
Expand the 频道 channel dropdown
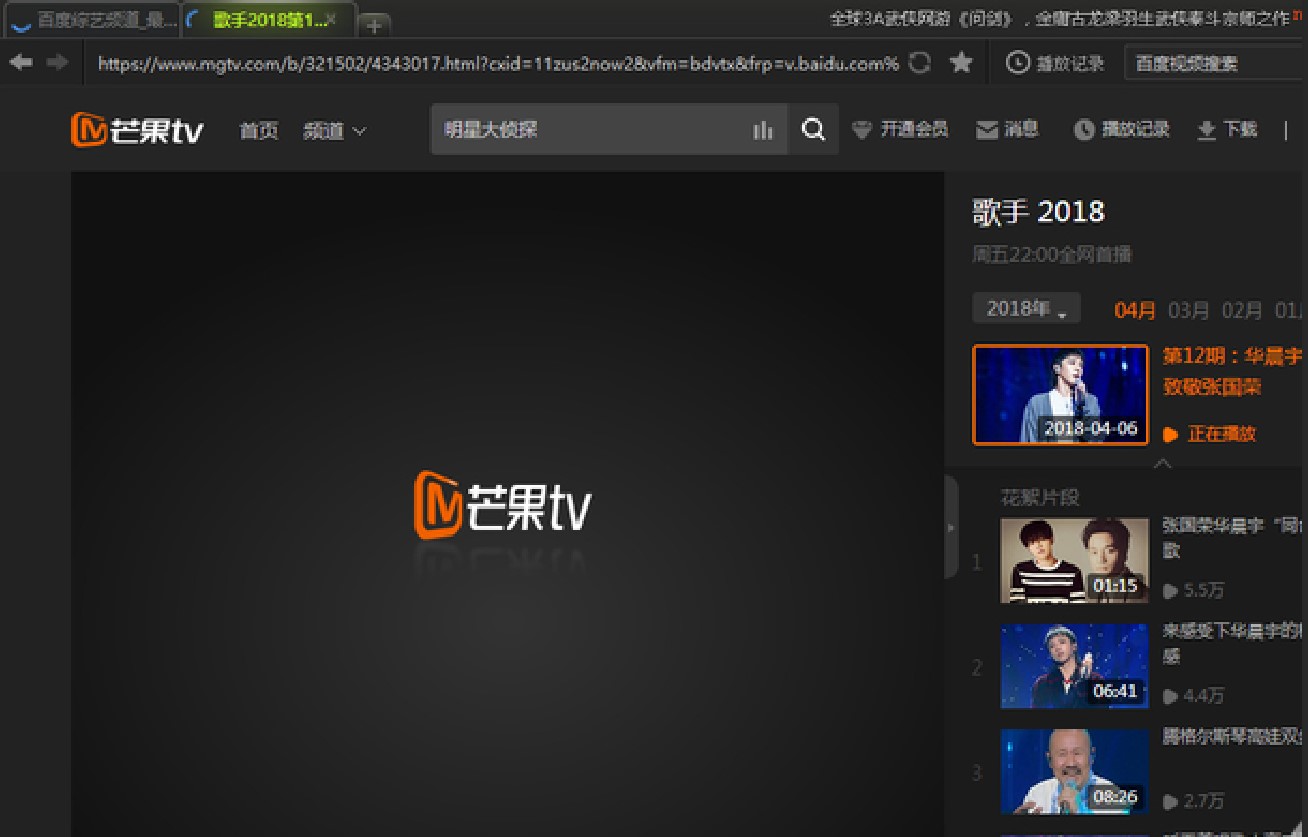335,131
